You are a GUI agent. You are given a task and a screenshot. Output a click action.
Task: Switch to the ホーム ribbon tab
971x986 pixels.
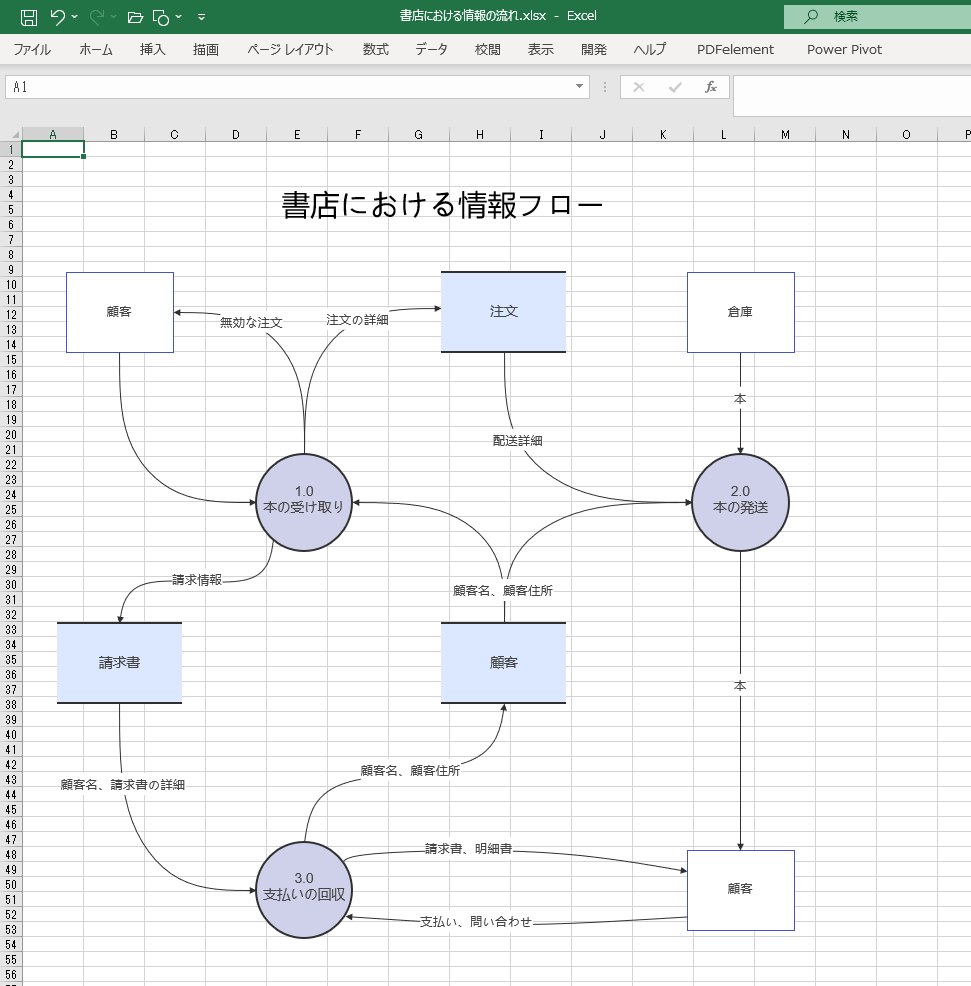point(96,50)
